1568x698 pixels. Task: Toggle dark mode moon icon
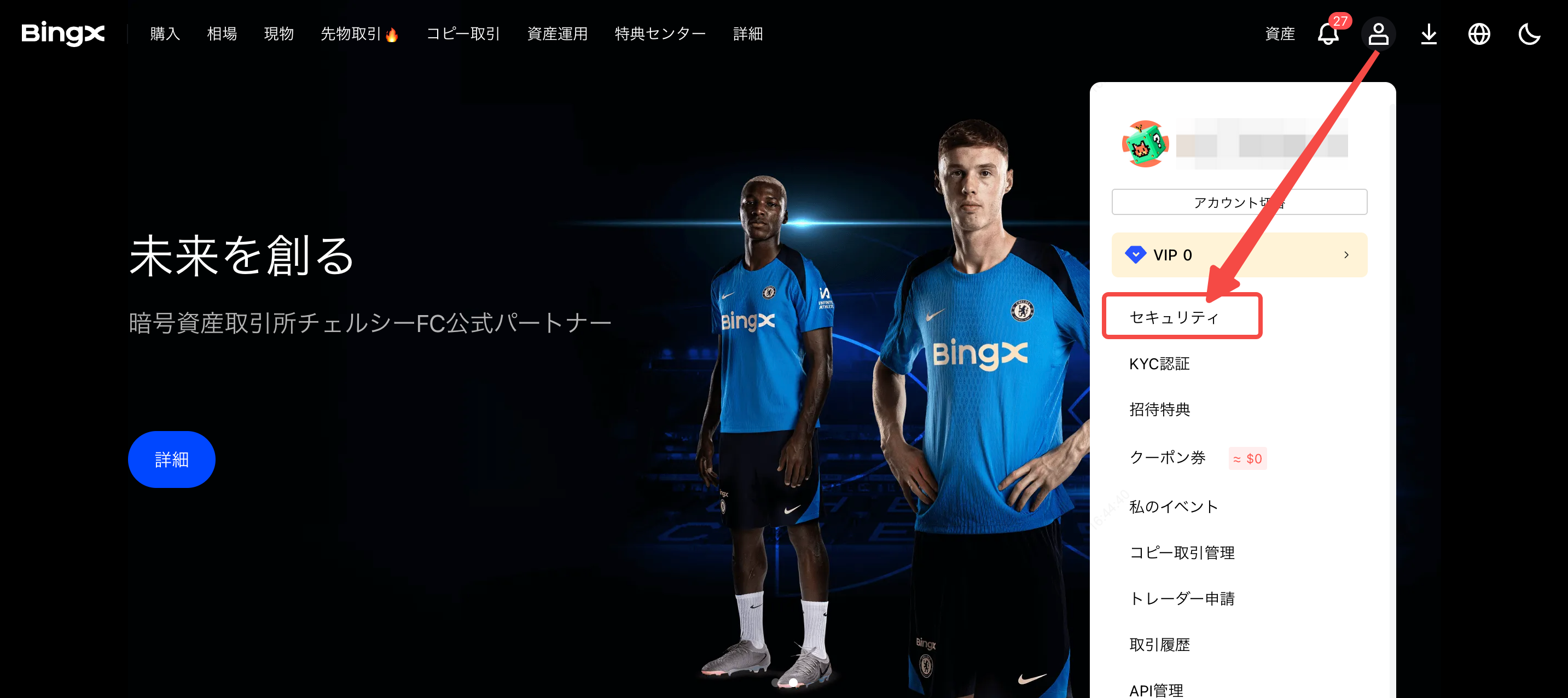(x=1529, y=33)
